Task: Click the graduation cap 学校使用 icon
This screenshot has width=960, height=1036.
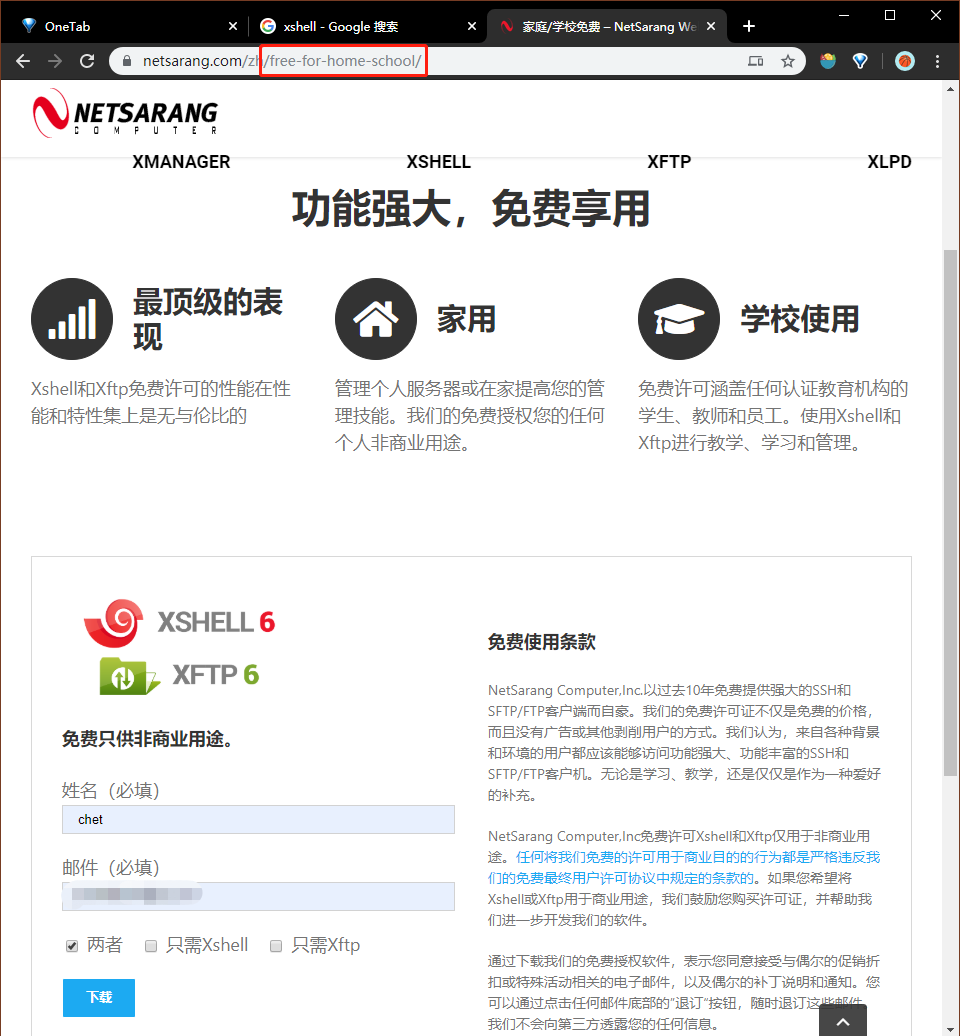Action: (679, 319)
